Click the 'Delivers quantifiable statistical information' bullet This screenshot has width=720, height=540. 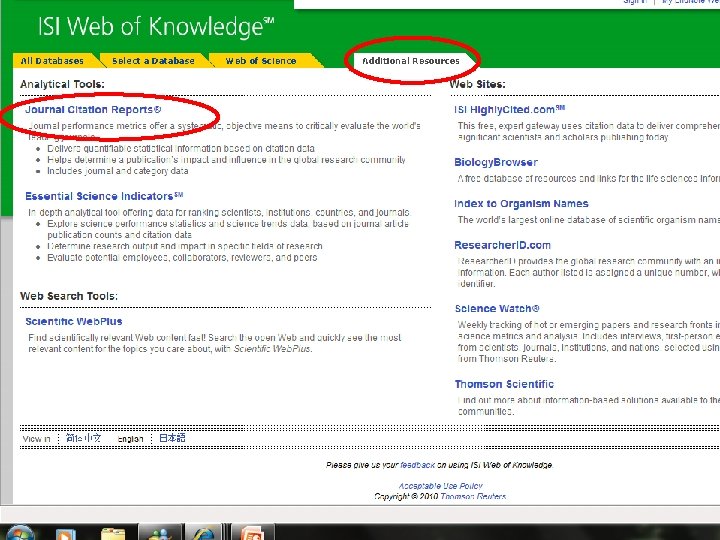181,148
